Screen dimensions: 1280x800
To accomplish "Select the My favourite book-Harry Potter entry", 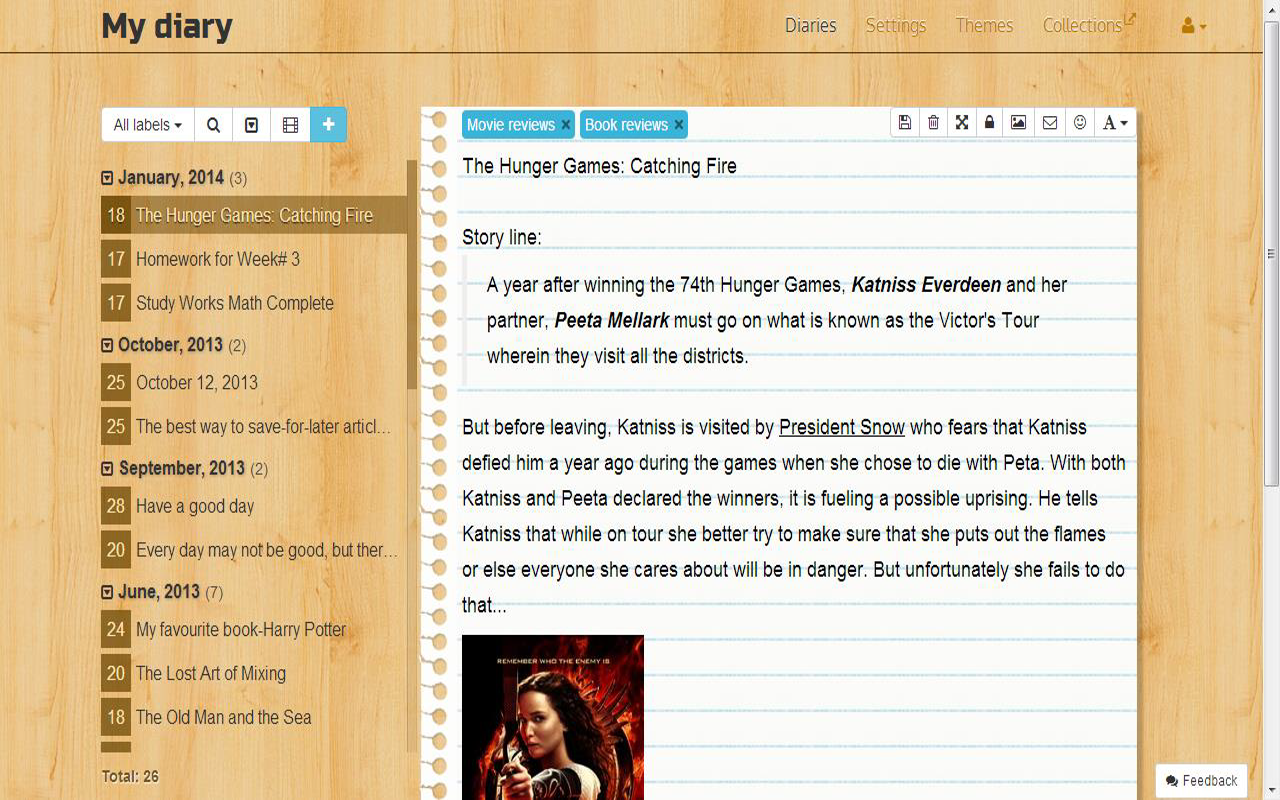I will 241,629.
